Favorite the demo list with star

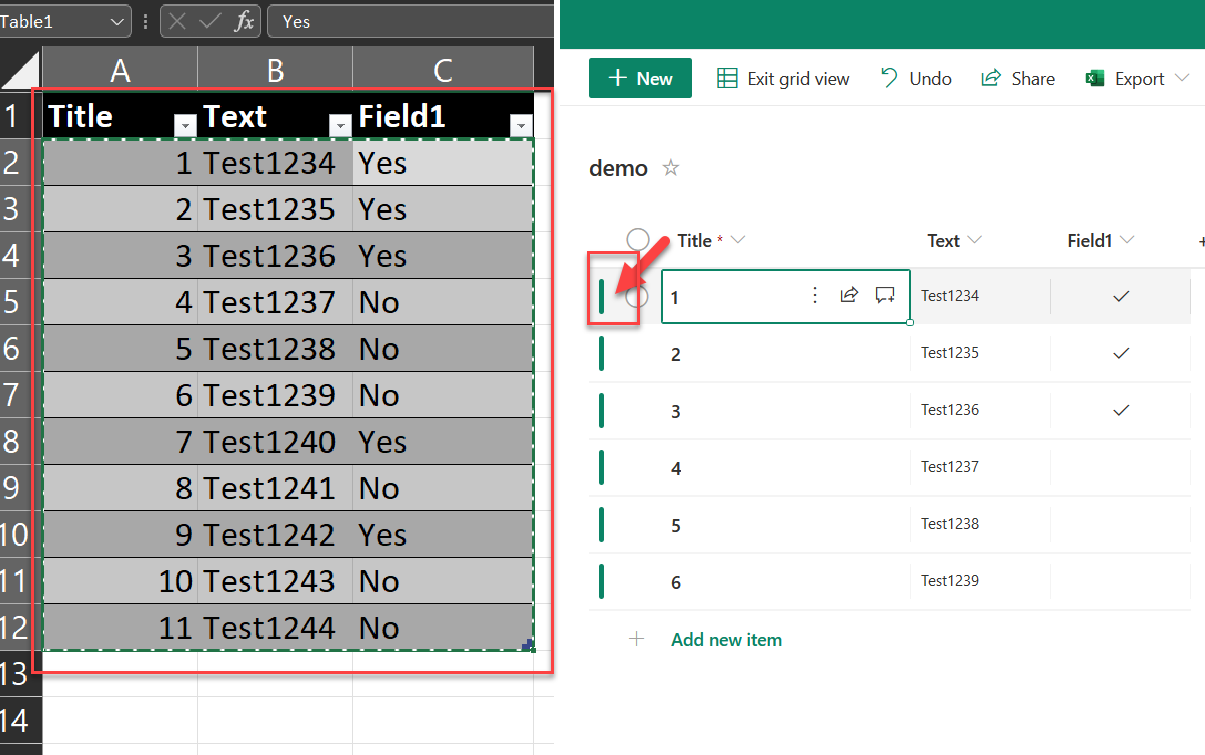click(671, 168)
